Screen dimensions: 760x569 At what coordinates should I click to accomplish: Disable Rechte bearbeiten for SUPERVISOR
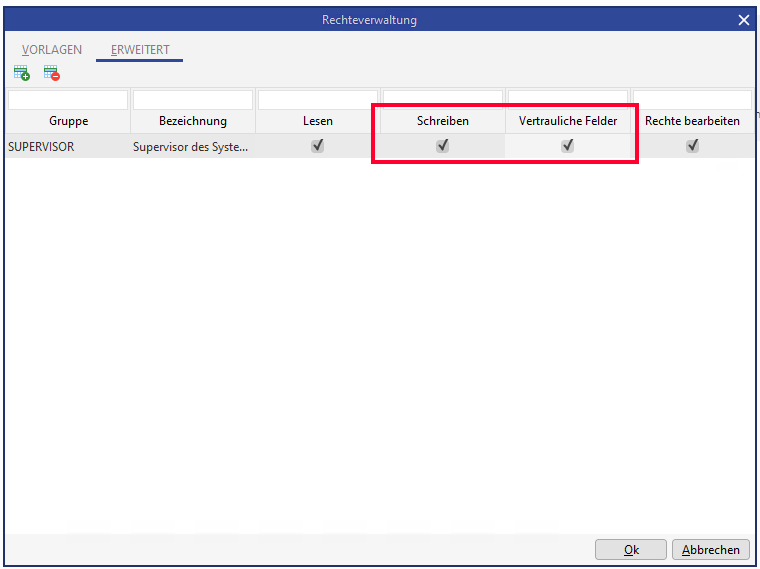pyautogui.click(x=692, y=145)
